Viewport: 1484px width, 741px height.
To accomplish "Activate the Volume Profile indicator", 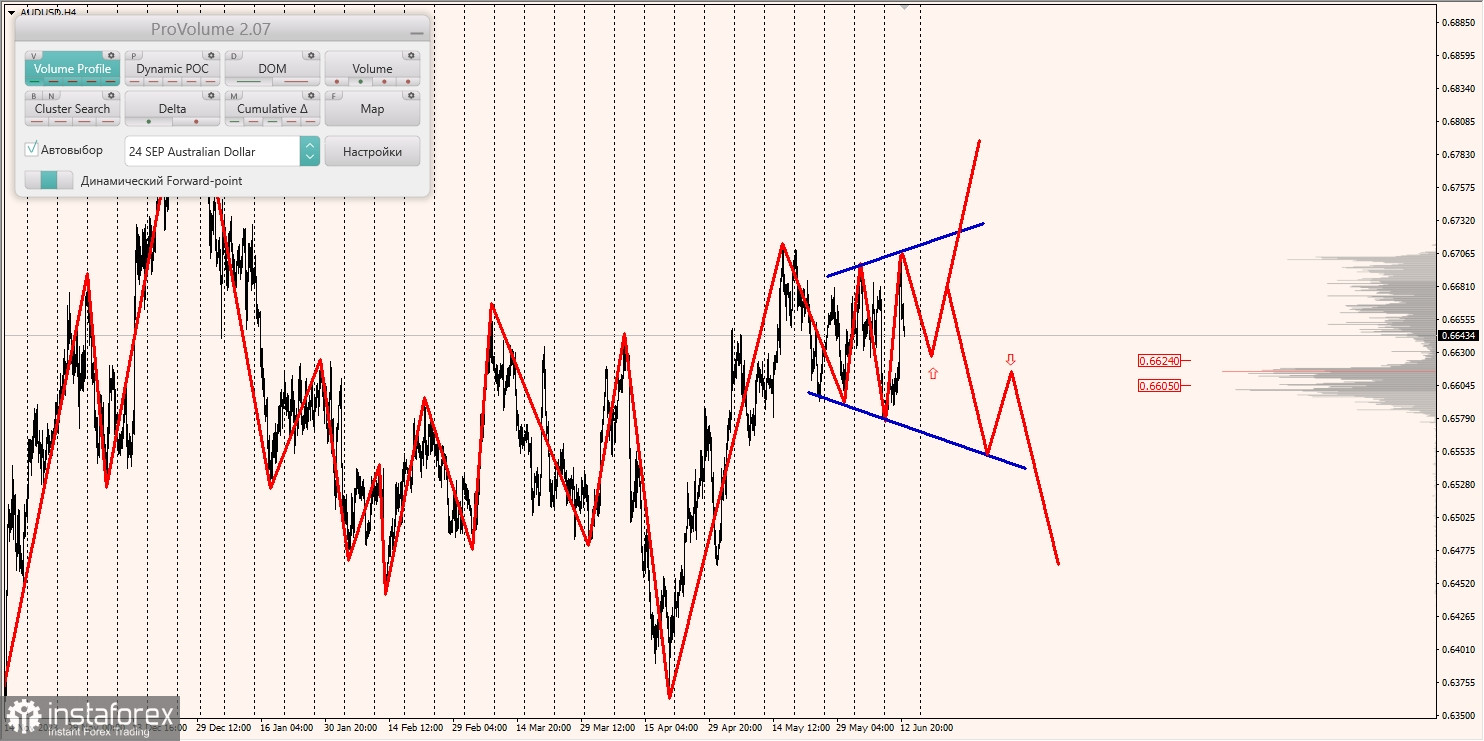I will [x=72, y=68].
